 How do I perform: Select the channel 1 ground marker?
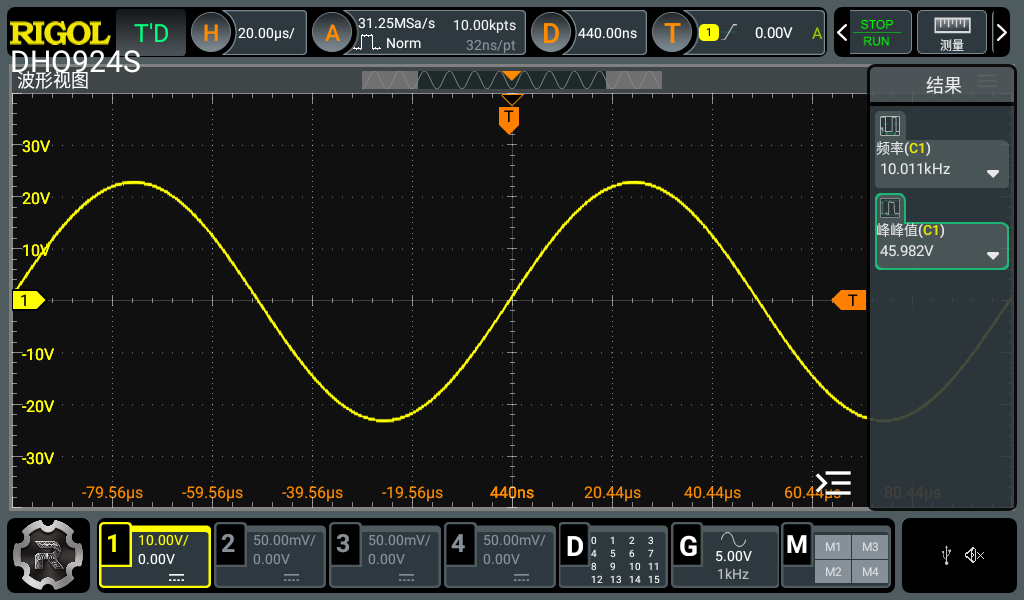(x=28, y=300)
